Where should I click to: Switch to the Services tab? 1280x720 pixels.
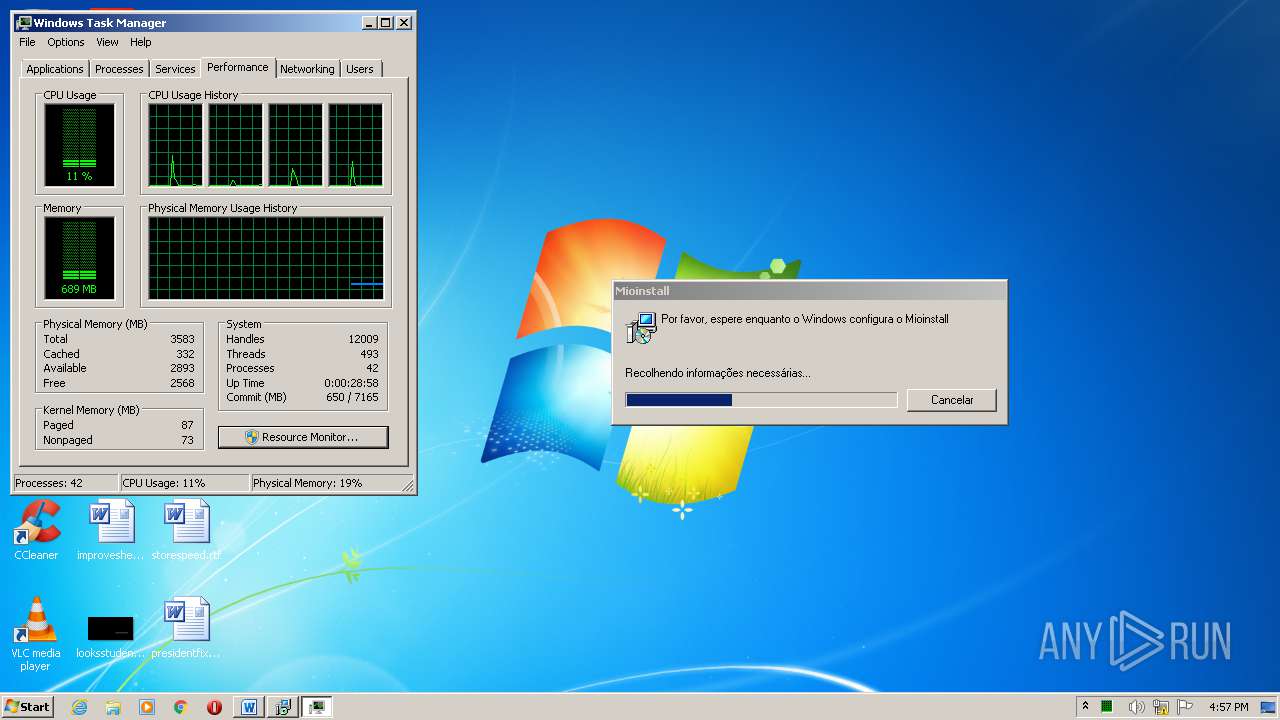click(x=175, y=69)
